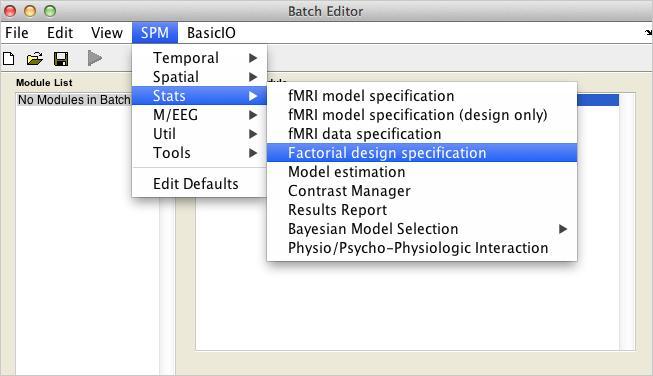Open the BasicIO menu
Screen dimensions: 653x376
(211, 33)
